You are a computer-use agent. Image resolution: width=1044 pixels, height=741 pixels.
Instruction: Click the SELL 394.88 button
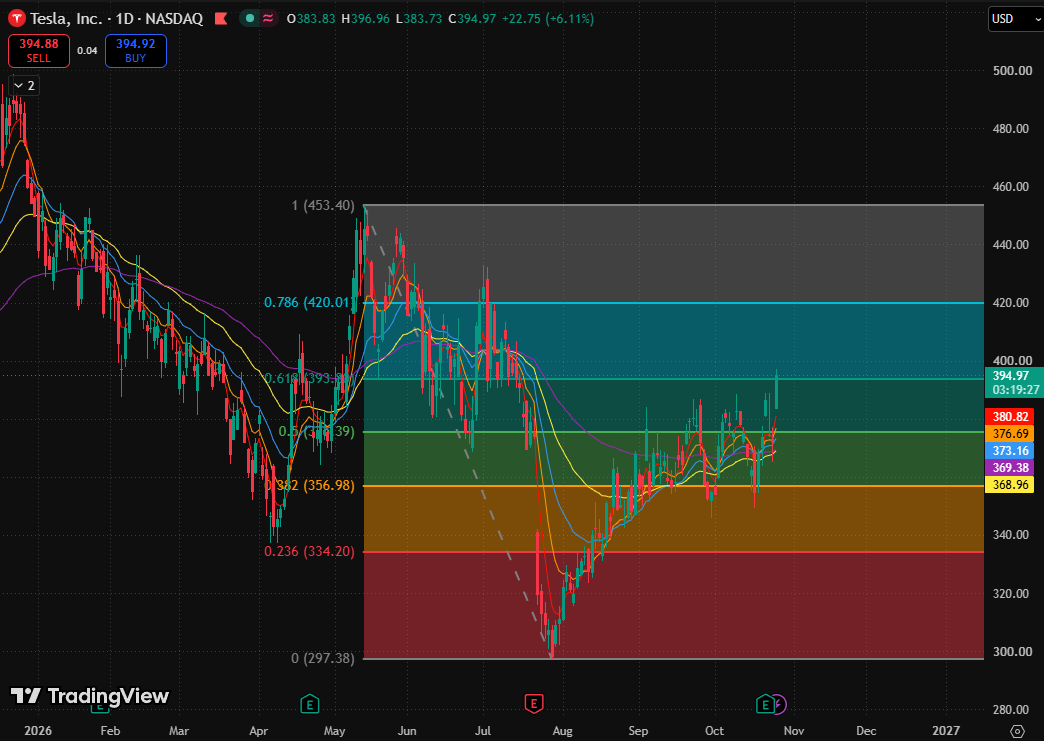pos(39,51)
